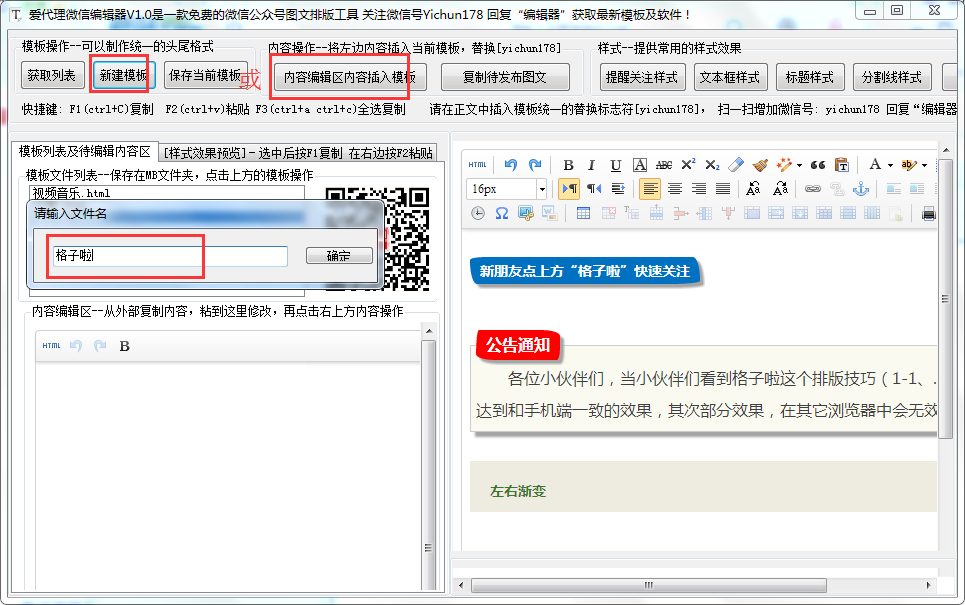Image resolution: width=965 pixels, height=605 pixels.
Task: Open HTML source in left content editor toolbar
Action: 51,346
